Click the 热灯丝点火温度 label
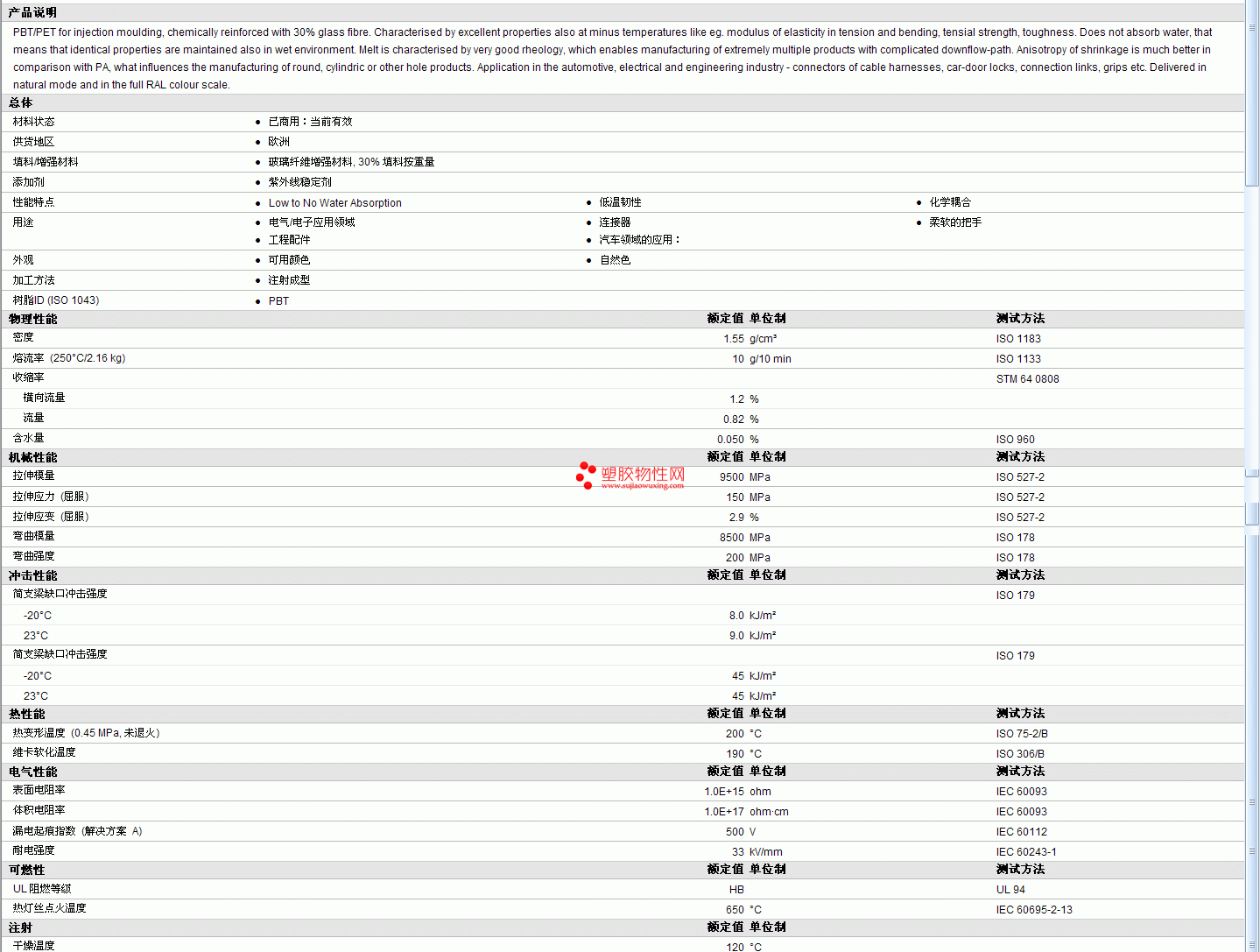The width and height of the screenshot is (1260, 952). coord(49,908)
